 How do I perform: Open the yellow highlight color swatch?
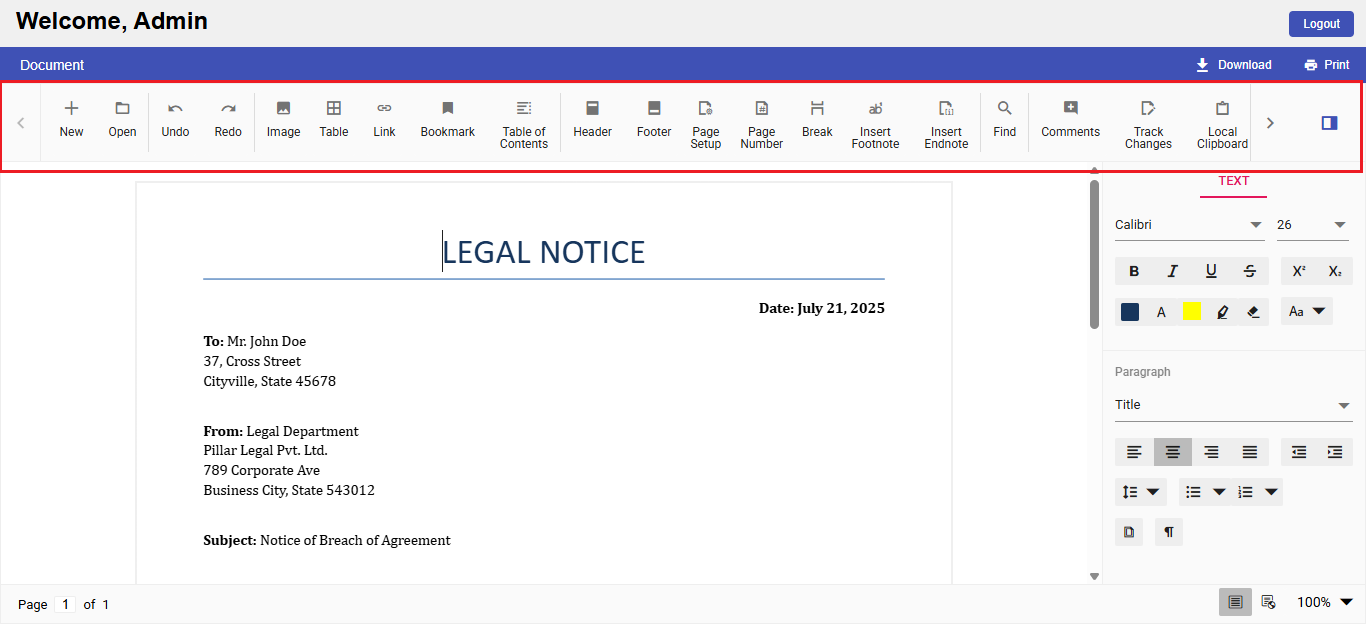point(1192,311)
